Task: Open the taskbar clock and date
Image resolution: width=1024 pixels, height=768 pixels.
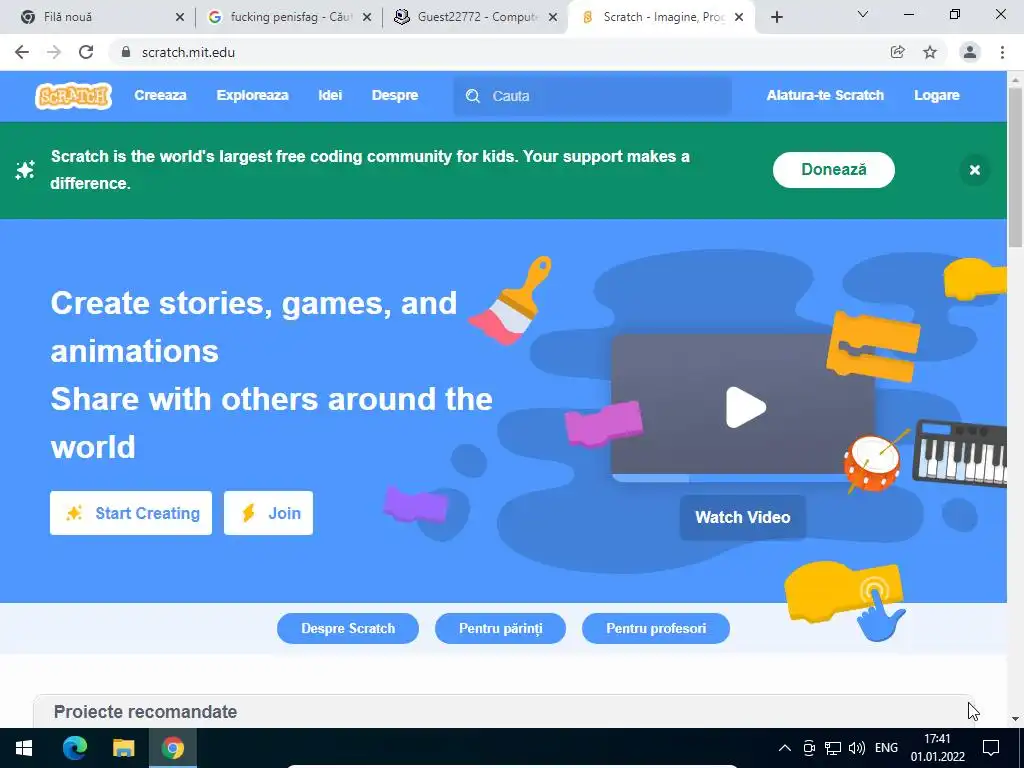Action: (938, 748)
